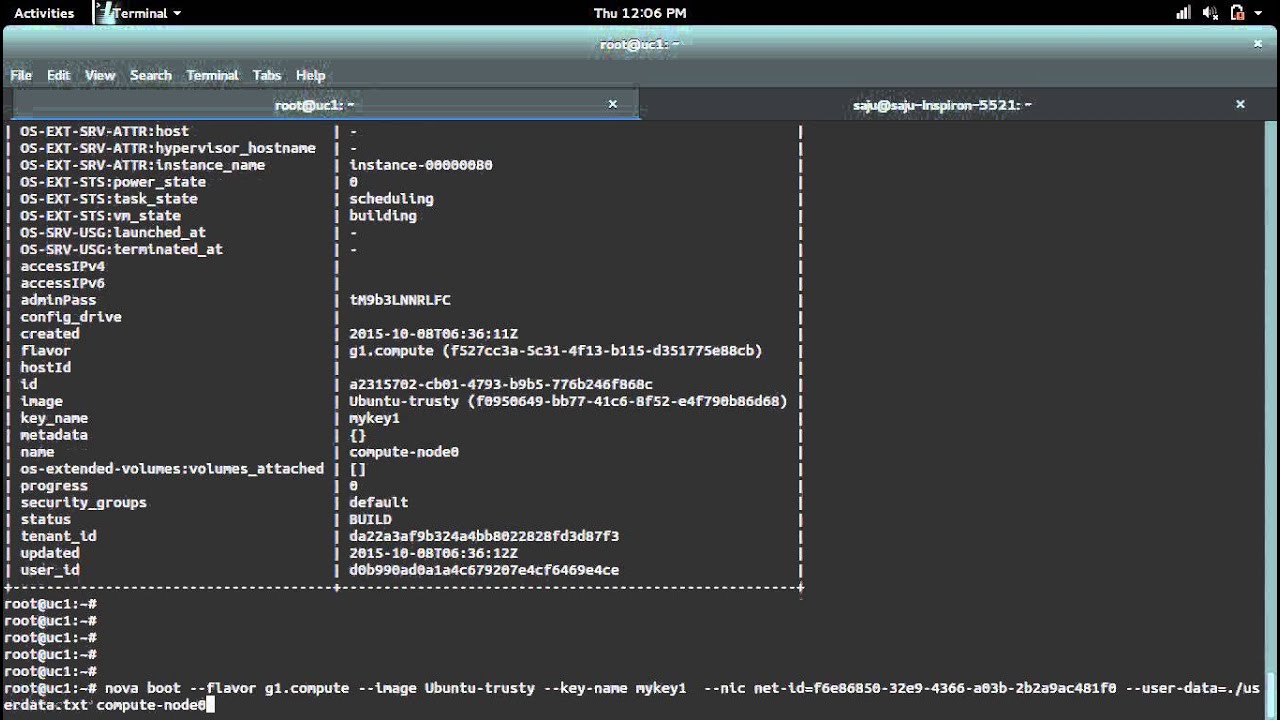Click the created timestamp 2015-10-08T06:36:11Z
1280x720 pixels.
(433, 334)
